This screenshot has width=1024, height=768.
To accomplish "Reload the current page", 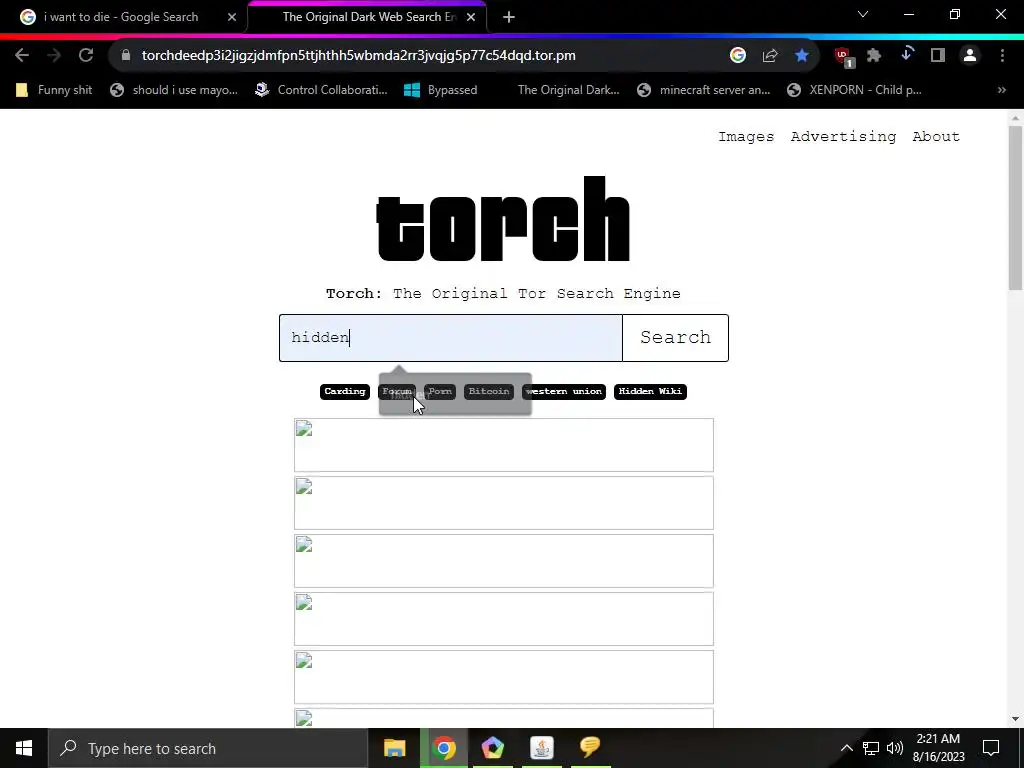I will (86, 56).
